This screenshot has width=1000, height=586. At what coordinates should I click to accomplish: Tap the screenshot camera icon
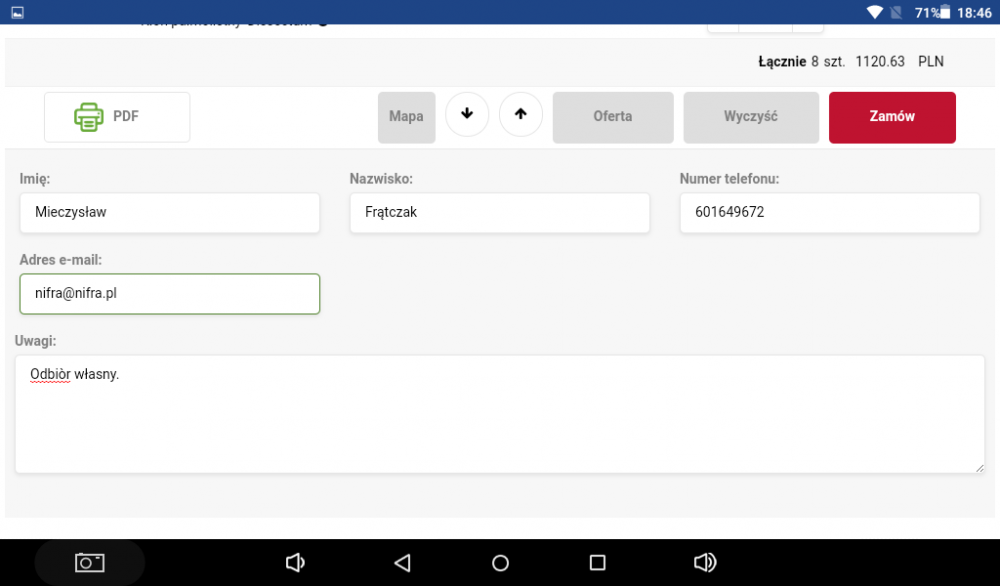89,563
